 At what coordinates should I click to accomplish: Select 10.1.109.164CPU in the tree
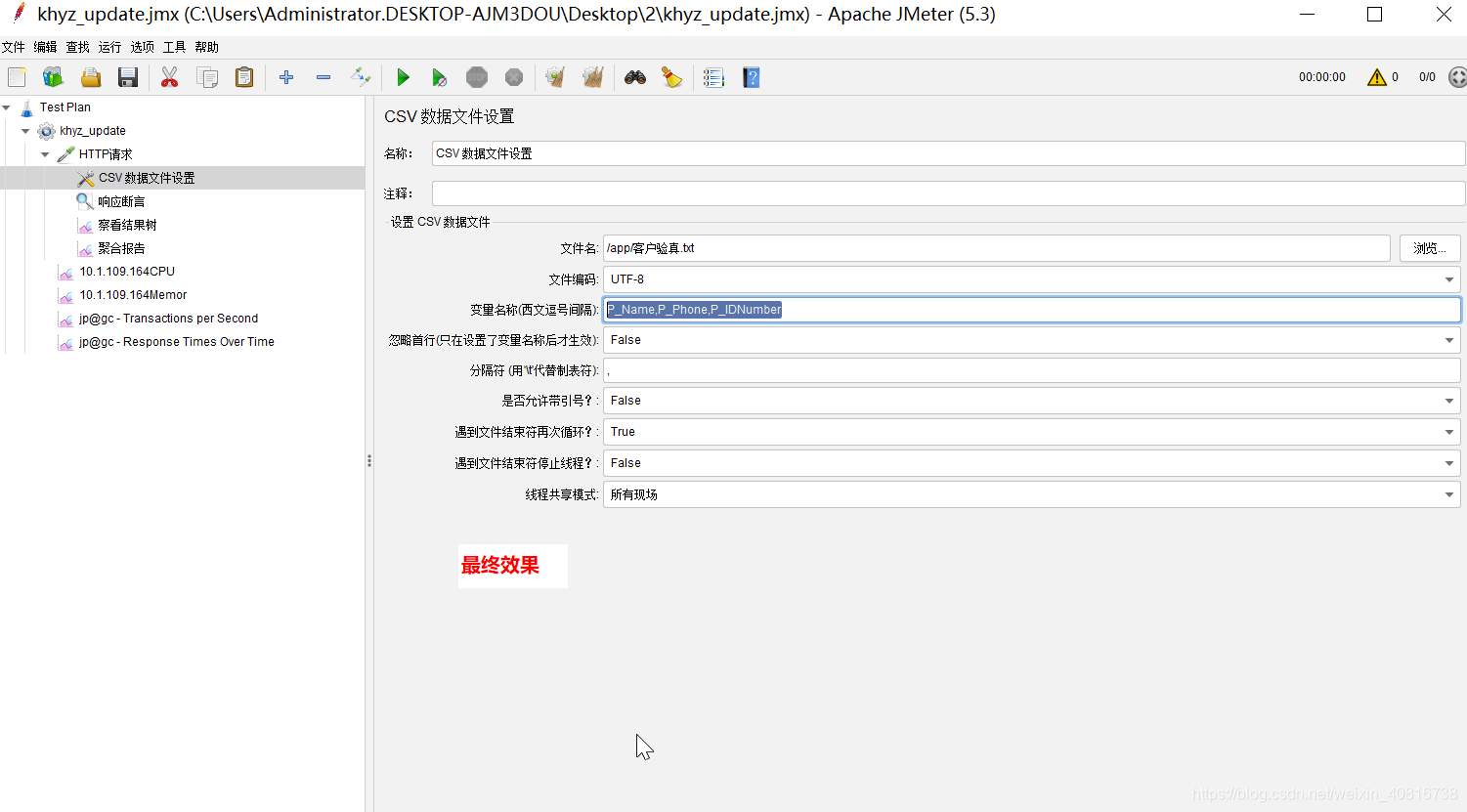pos(127,272)
